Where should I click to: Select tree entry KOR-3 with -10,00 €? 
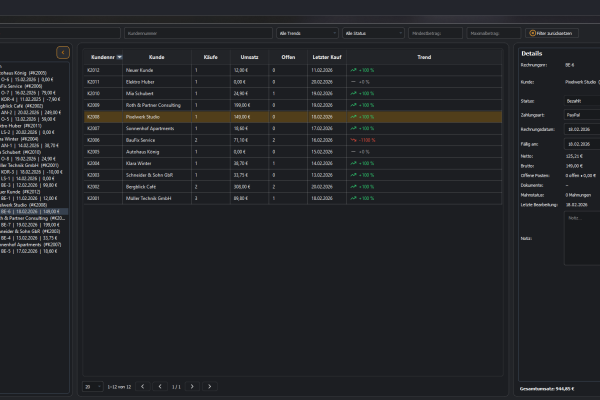(x=31, y=172)
